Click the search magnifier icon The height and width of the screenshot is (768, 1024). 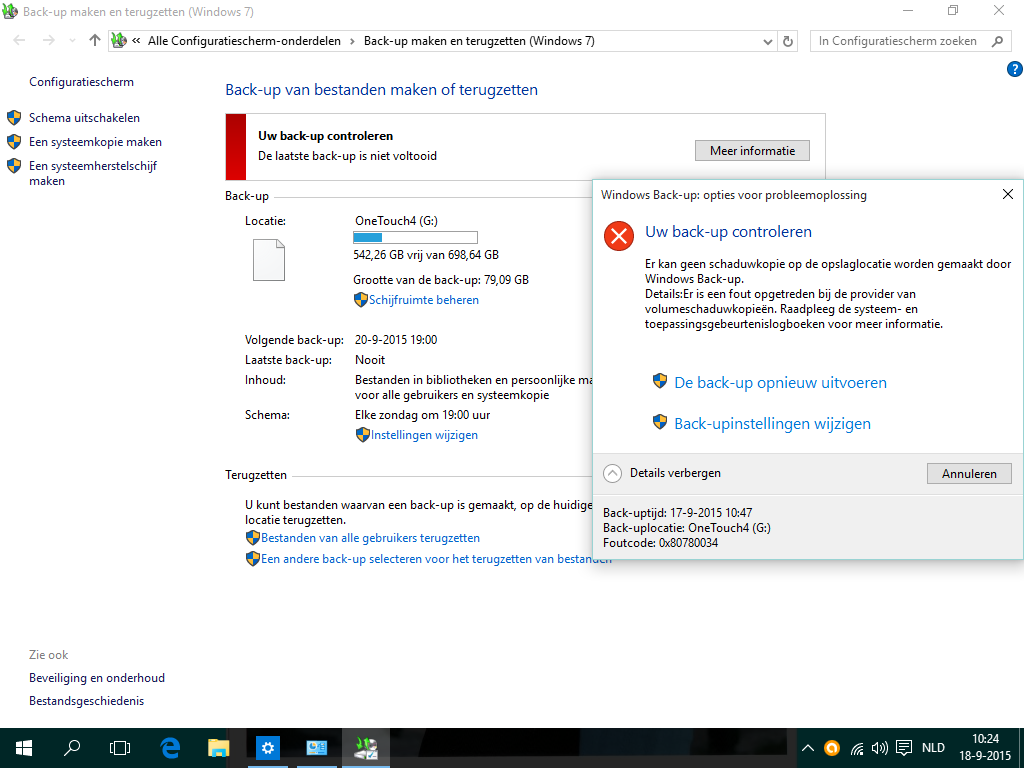[x=997, y=41]
